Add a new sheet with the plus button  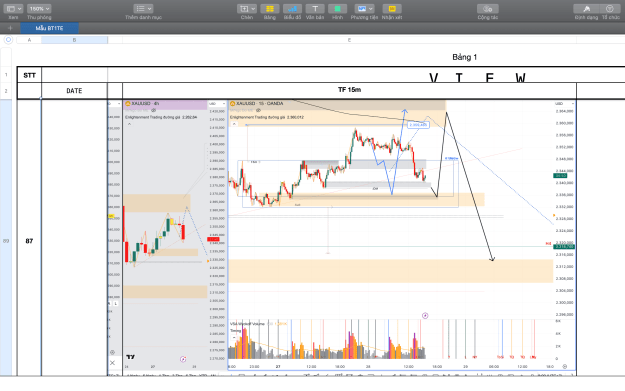10,28
